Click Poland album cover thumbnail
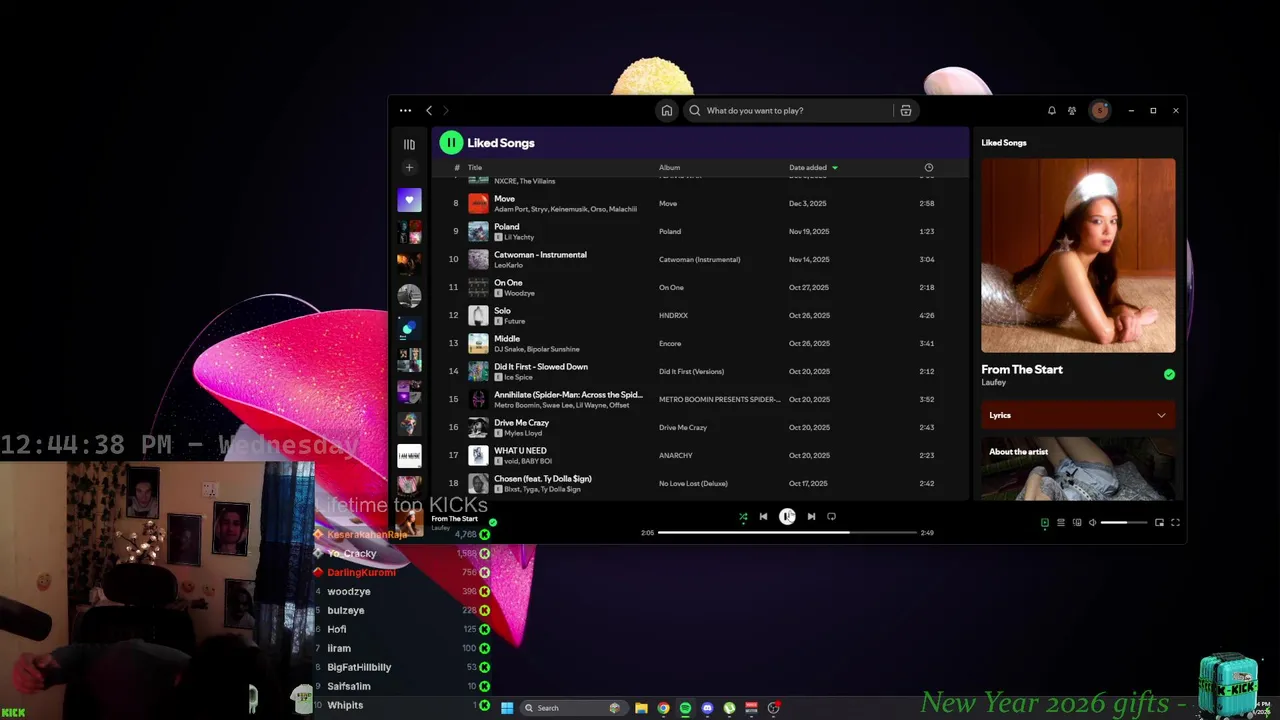The height and width of the screenshot is (720, 1280). click(478, 232)
